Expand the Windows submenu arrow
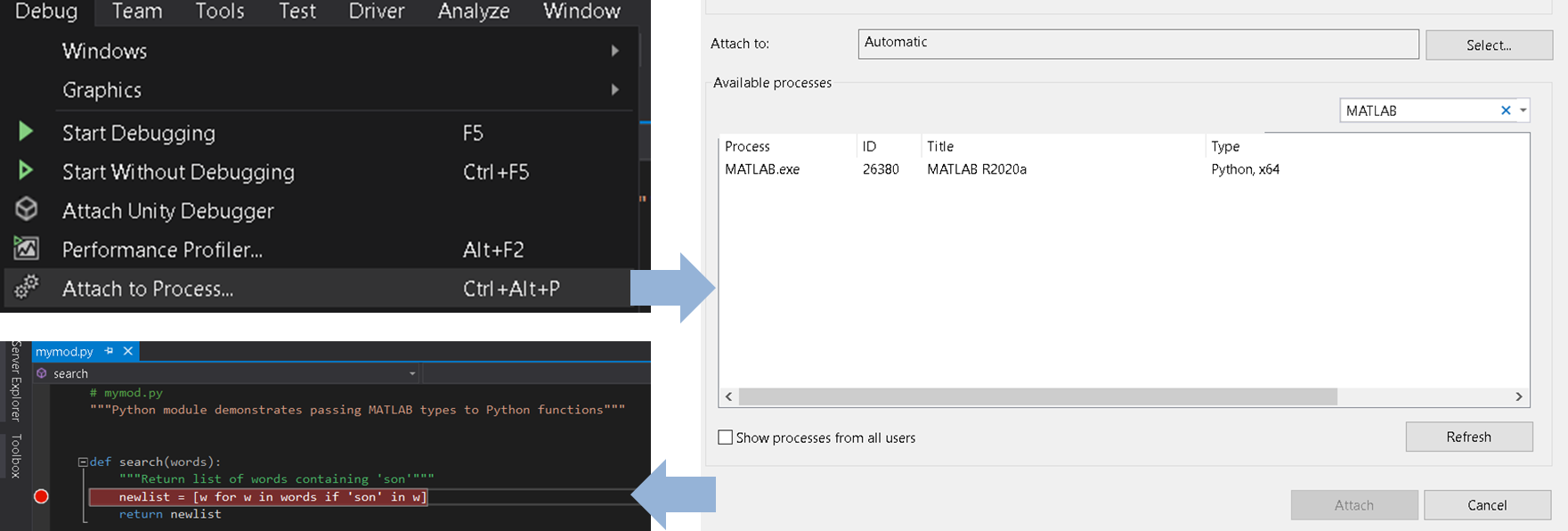The height and width of the screenshot is (531, 1568). 614,51
